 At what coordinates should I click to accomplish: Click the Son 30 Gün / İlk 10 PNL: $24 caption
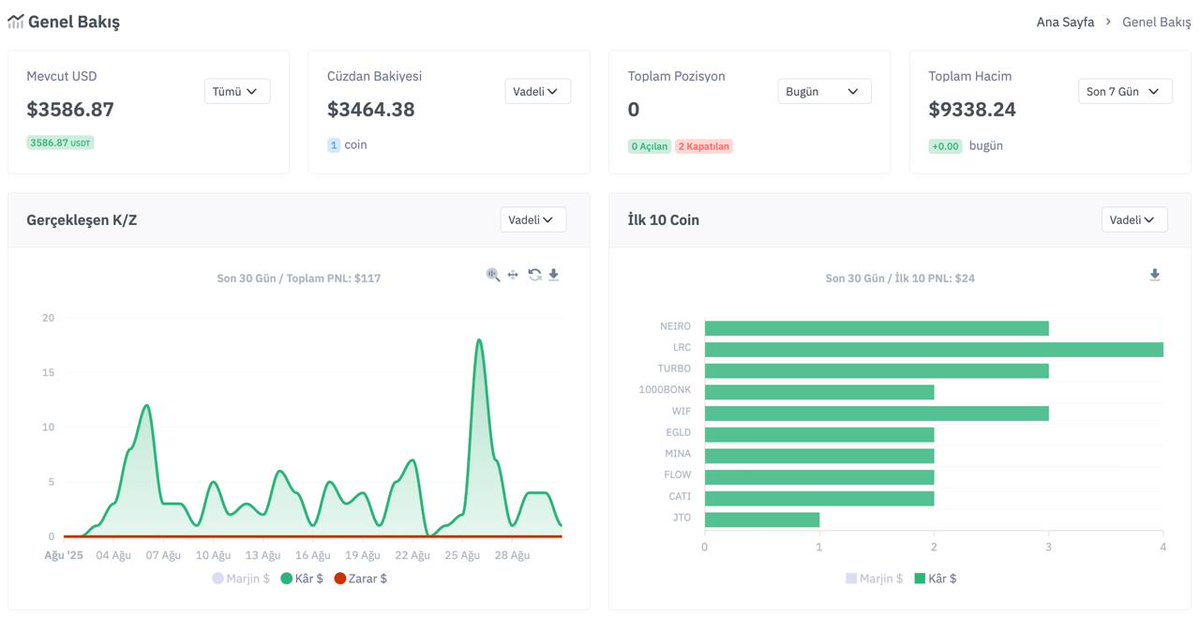click(900, 278)
